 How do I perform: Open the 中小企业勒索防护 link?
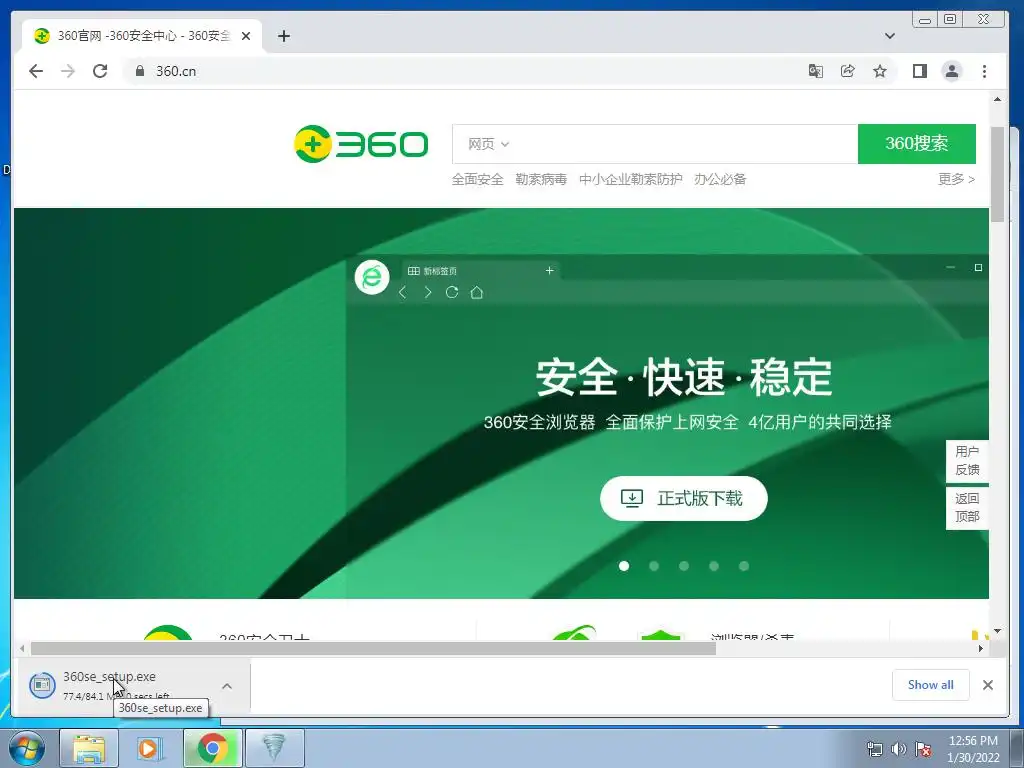(x=630, y=179)
